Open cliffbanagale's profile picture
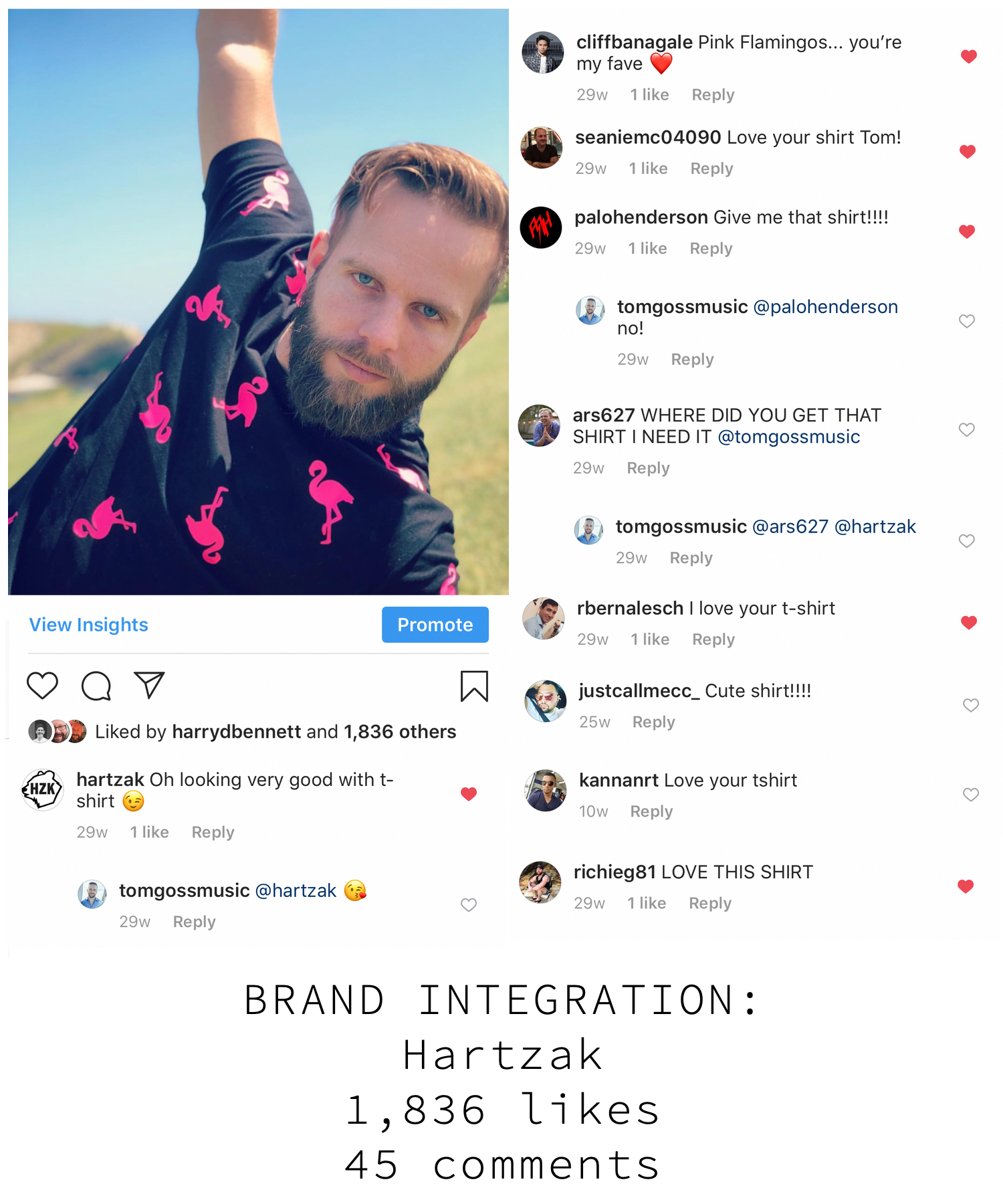 coord(542,52)
